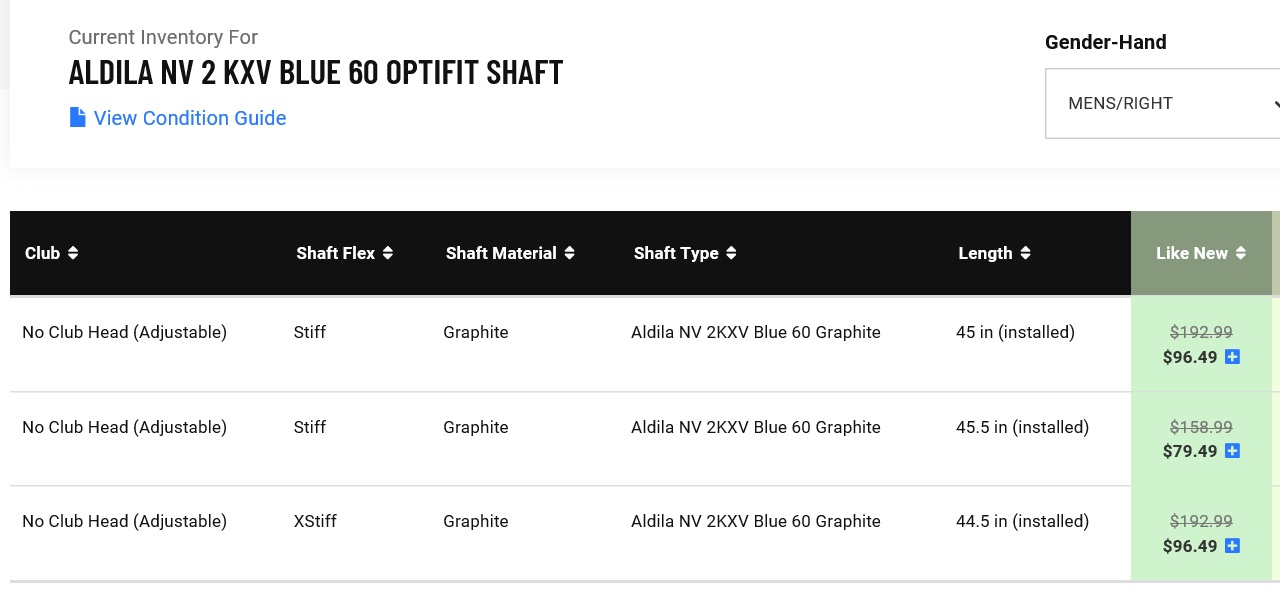Select the Like New column header
The width and height of the screenshot is (1280, 600).
(x=1191, y=253)
